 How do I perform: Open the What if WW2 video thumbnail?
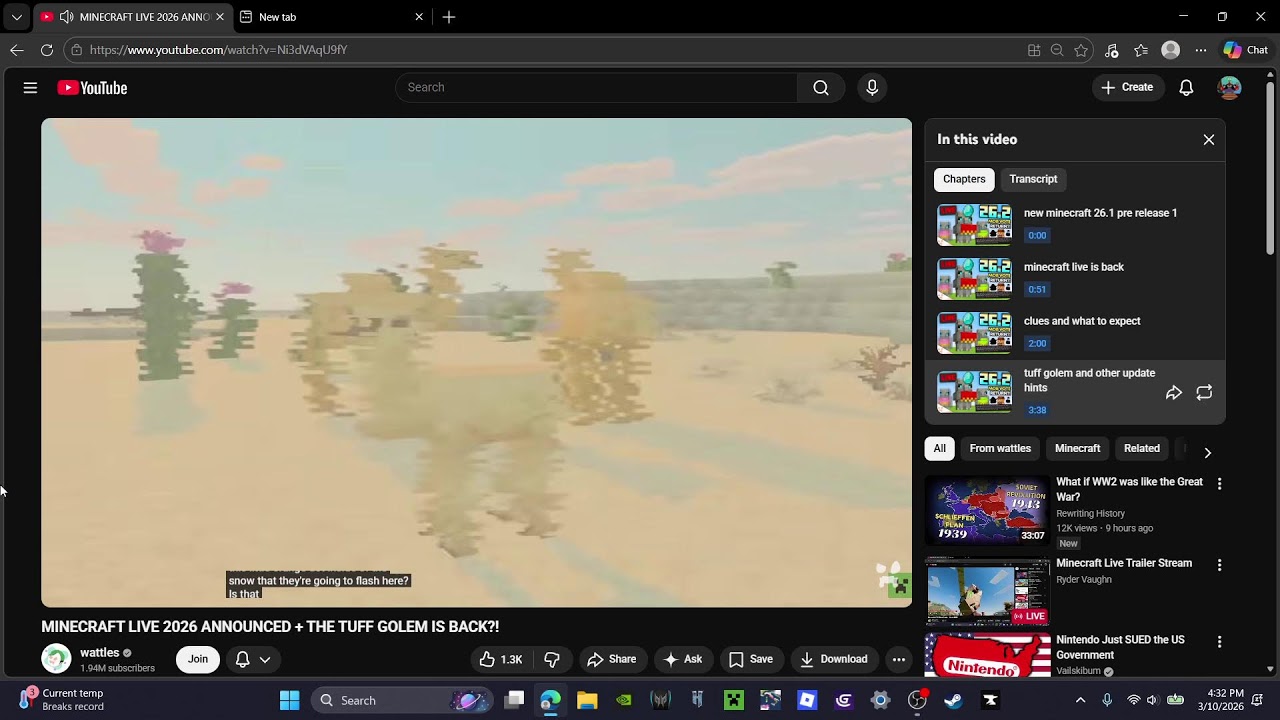pyautogui.click(x=987, y=510)
